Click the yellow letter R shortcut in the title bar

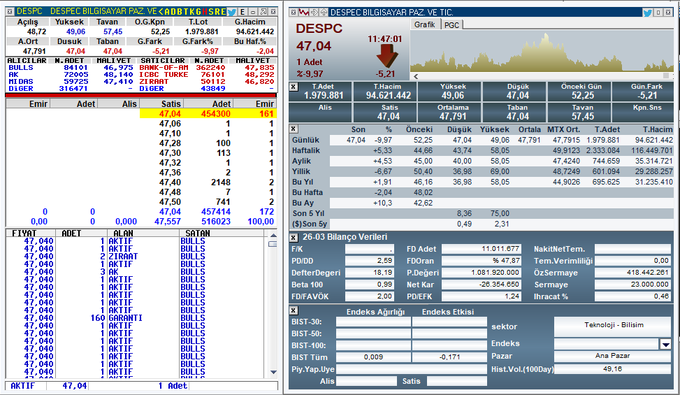tap(217, 12)
